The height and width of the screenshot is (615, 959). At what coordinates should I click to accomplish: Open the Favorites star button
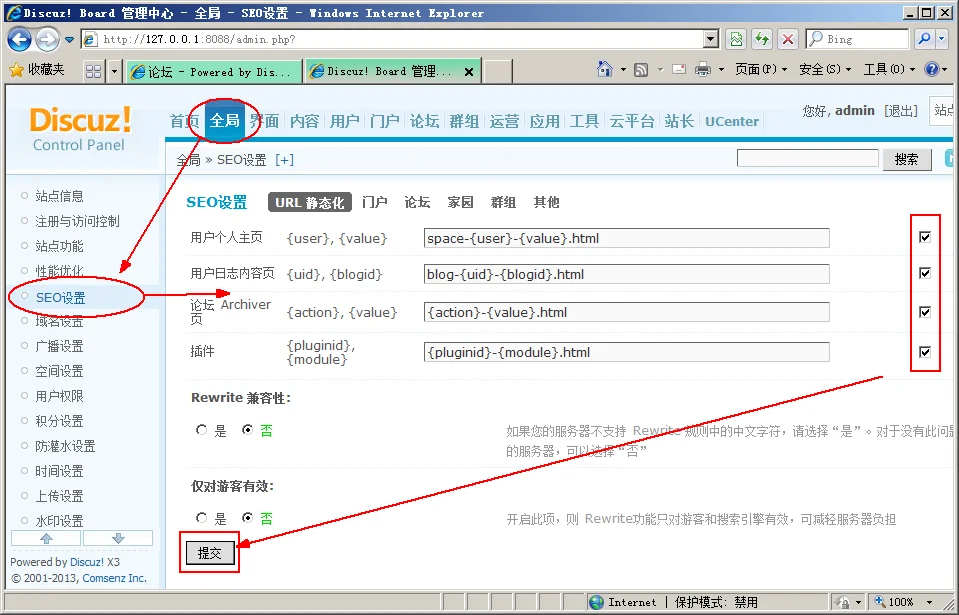[37, 70]
